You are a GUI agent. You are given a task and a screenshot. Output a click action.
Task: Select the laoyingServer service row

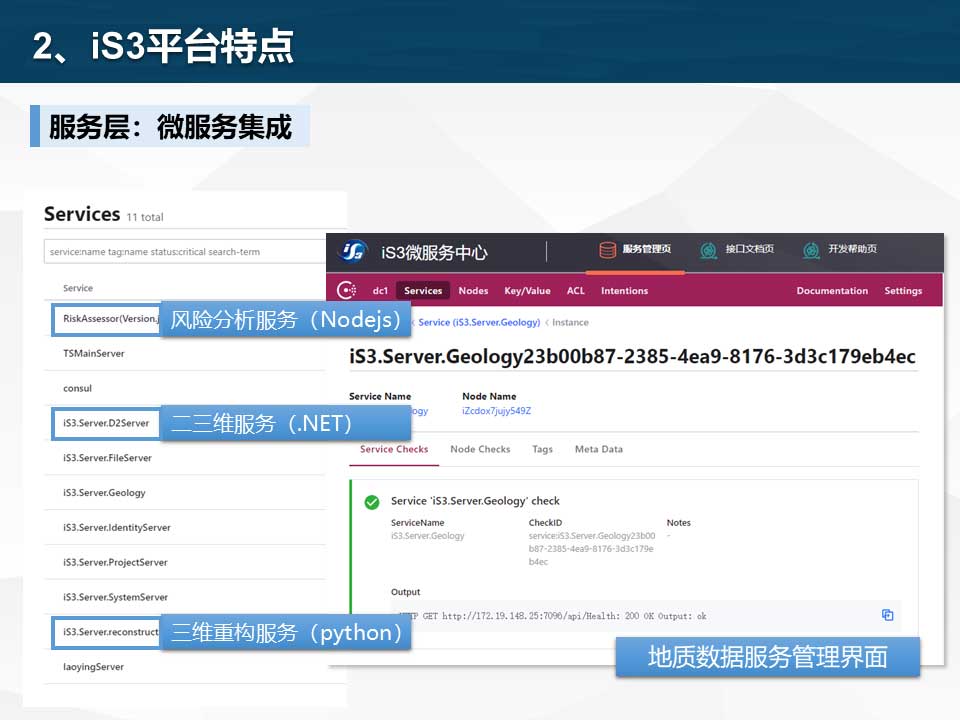coord(185,667)
